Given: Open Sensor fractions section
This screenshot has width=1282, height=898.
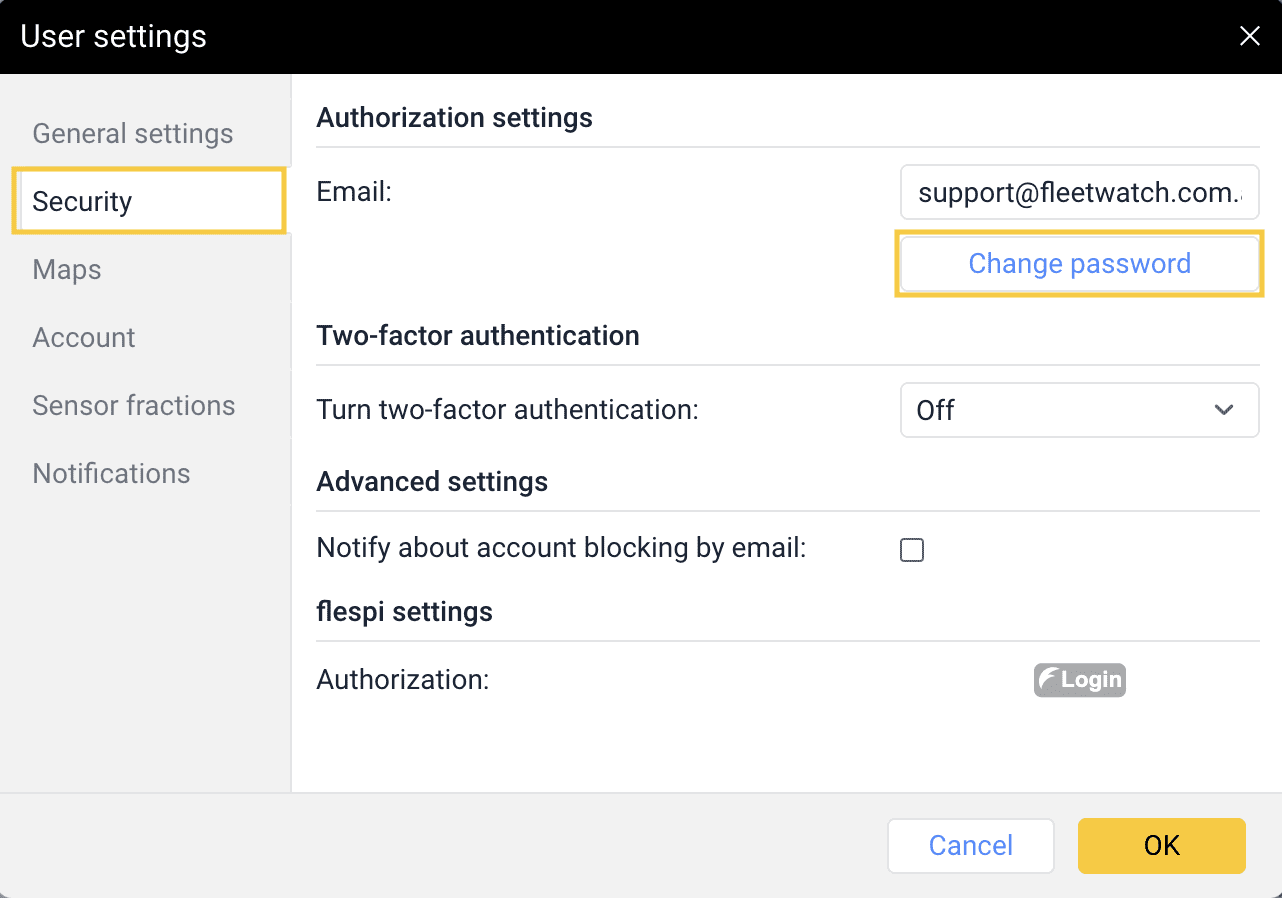Looking at the screenshot, I should pyautogui.click(x=134, y=406).
